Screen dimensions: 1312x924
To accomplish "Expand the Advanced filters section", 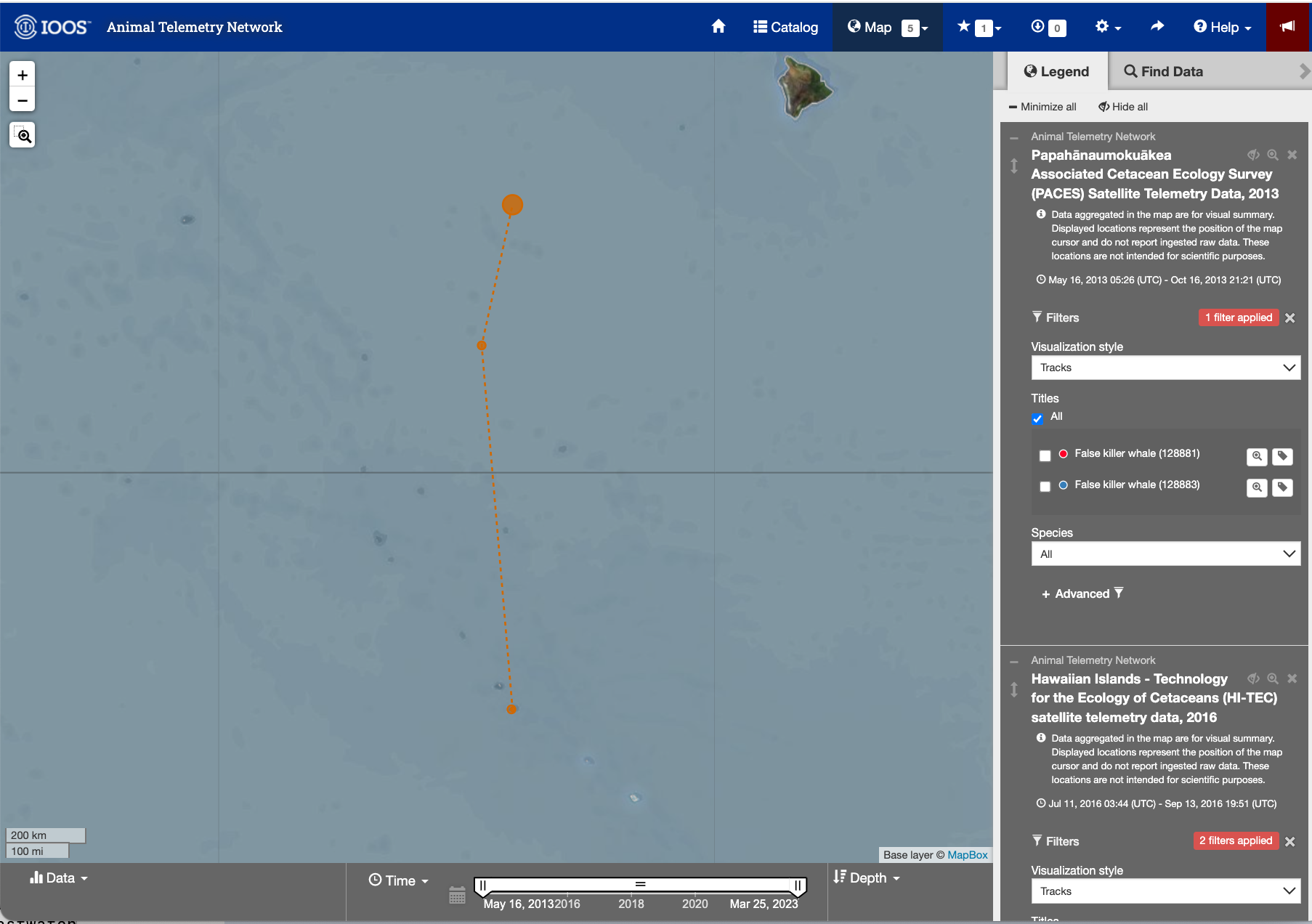I will (1082, 593).
